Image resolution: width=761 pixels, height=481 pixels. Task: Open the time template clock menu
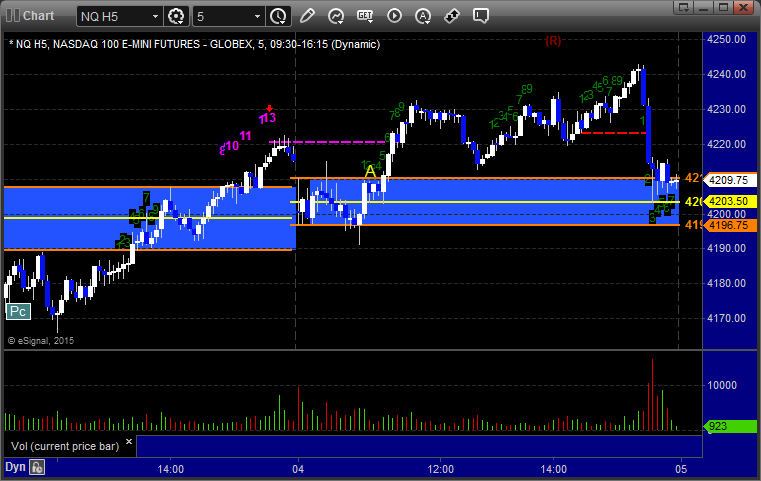pos(279,17)
